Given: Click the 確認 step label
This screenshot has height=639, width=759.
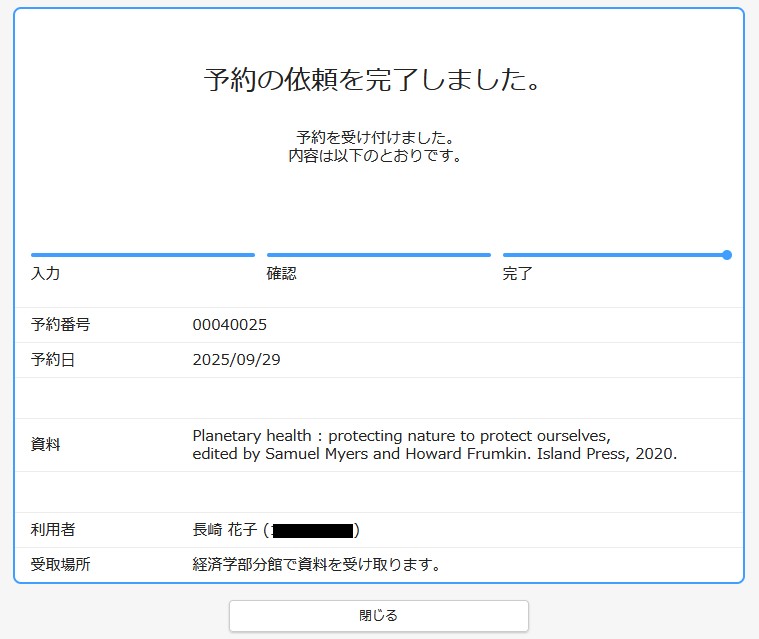Looking at the screenshot, I should [282, 274].
